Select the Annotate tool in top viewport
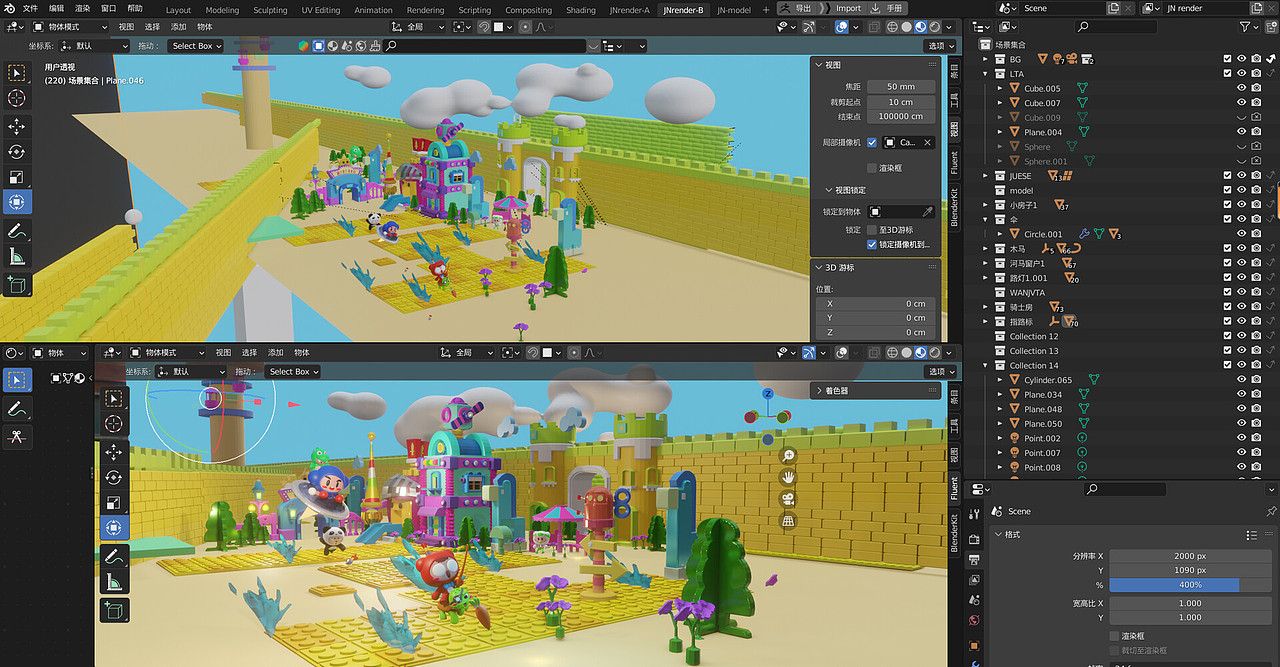Image resolution: width=1280 pixels, height=667 pixels. point(17,231)
